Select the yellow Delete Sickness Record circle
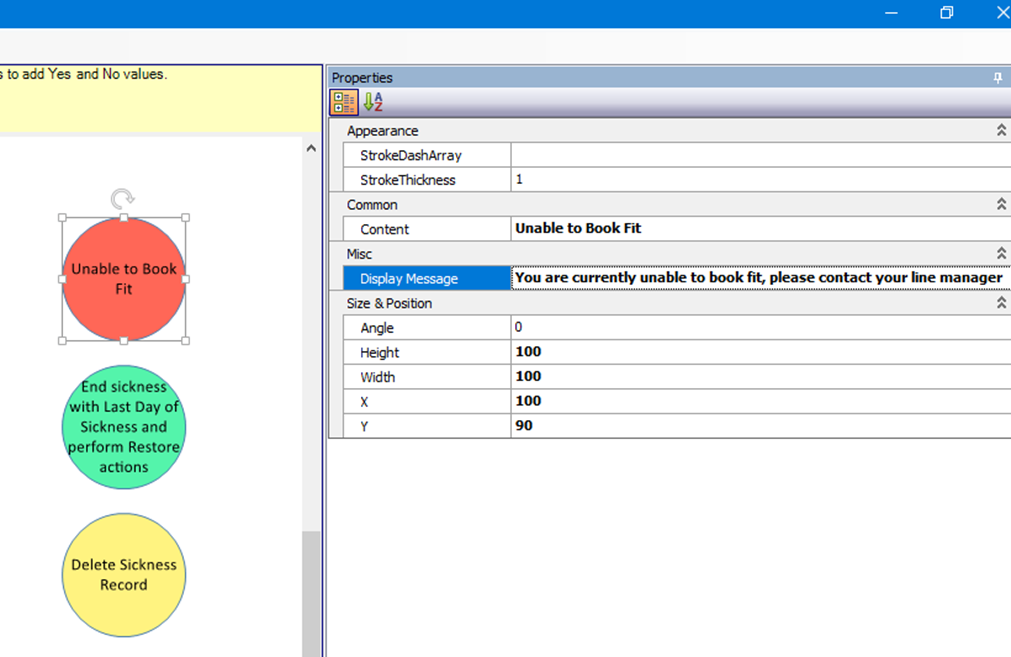 (124, 575)
